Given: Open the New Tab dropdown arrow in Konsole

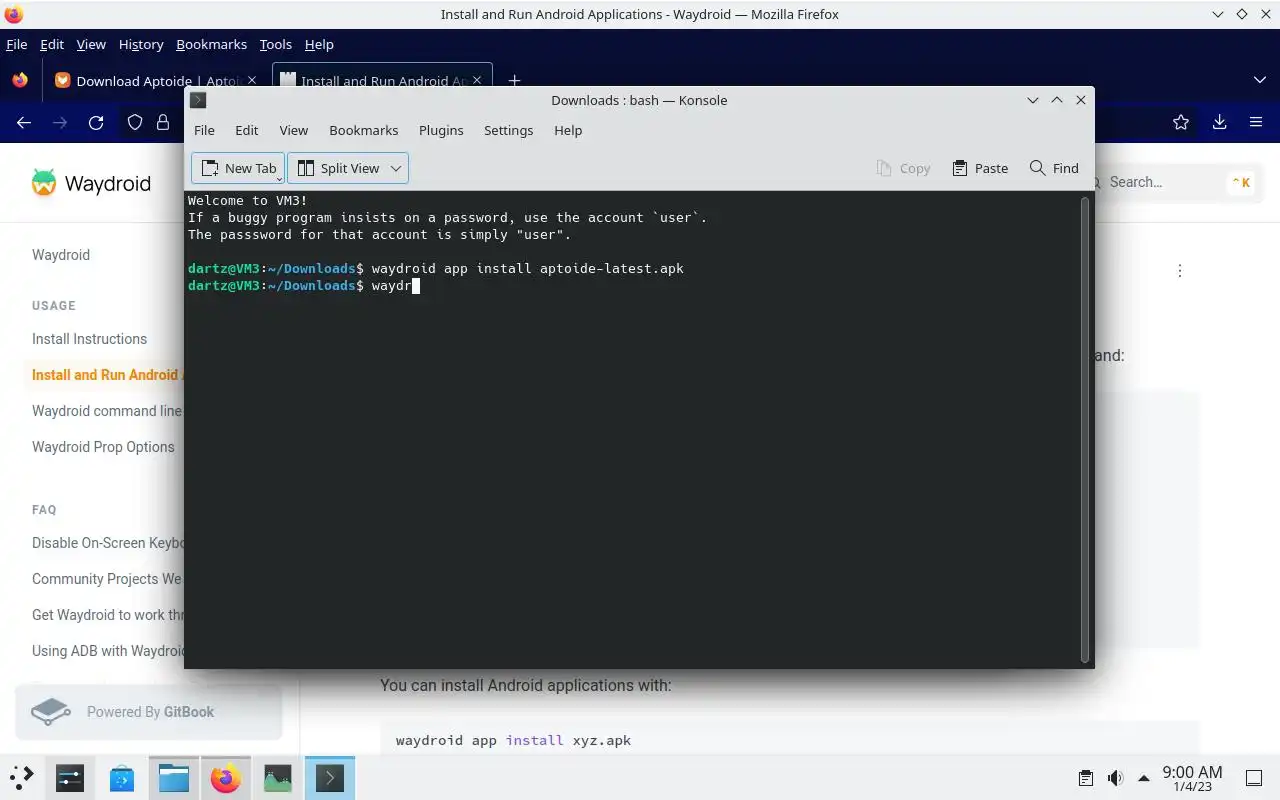Looking at the screenshot, I should point(279,178).
